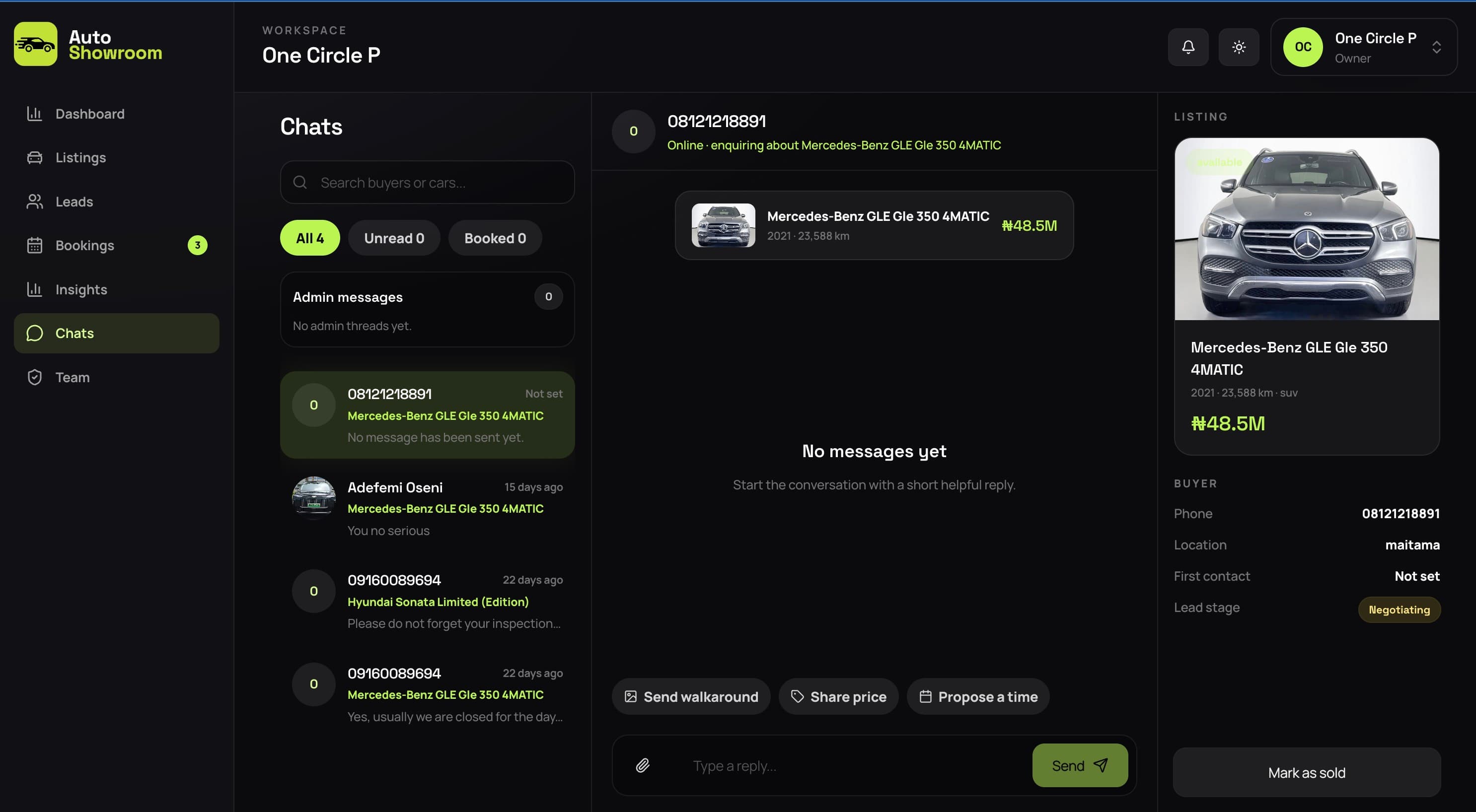This screenshot has height=812, width=1476.
Task: Click the chat header contact avatar
Action: coord(633,131)
